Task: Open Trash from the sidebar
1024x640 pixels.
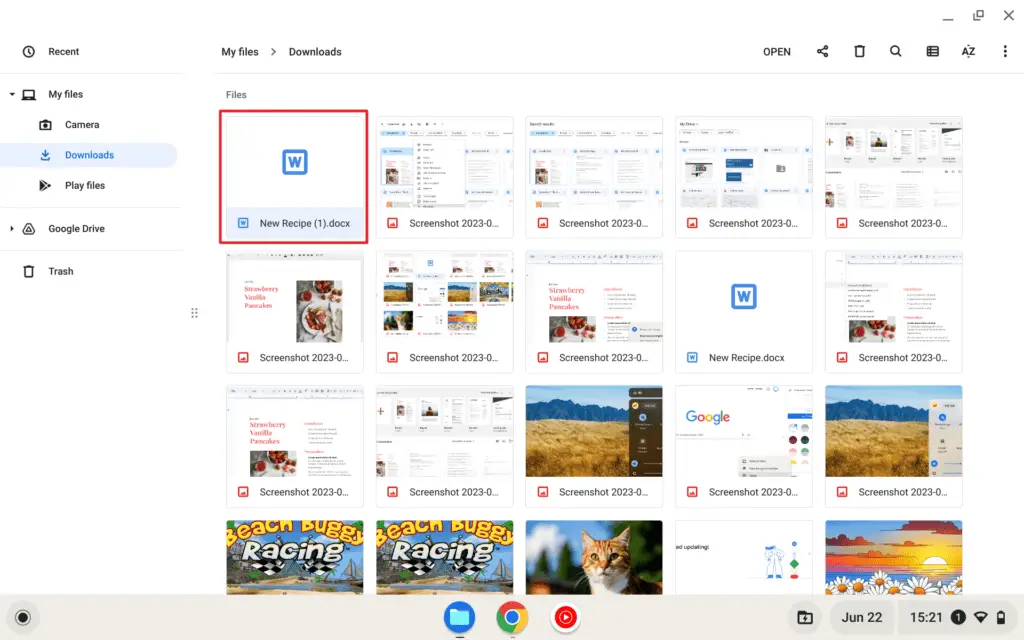Action: point(60,270)
